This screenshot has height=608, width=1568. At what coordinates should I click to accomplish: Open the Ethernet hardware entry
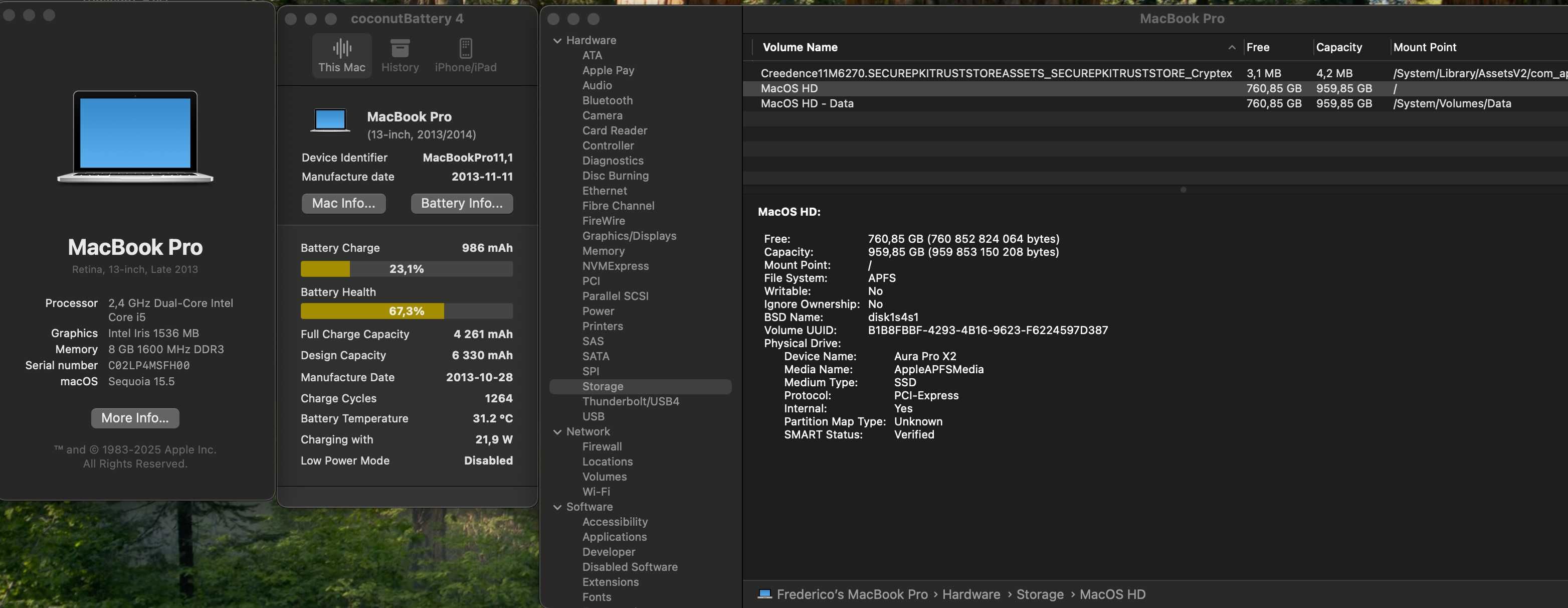tap(604, 191)
